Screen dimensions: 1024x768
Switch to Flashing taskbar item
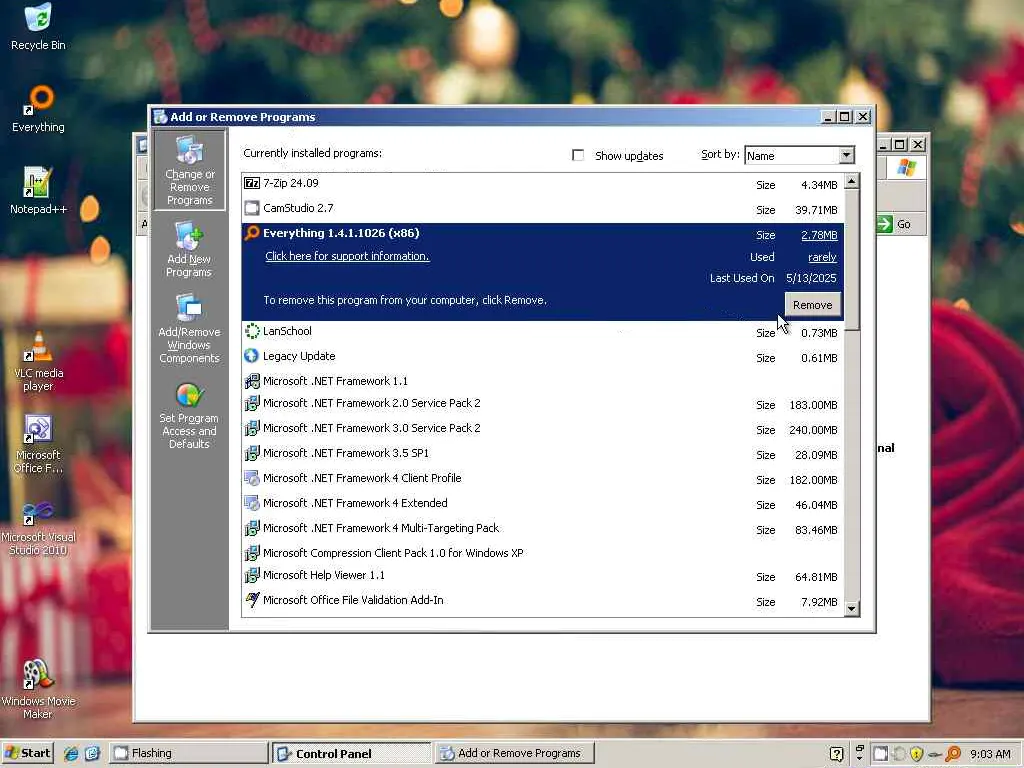(x=189, y=753)
